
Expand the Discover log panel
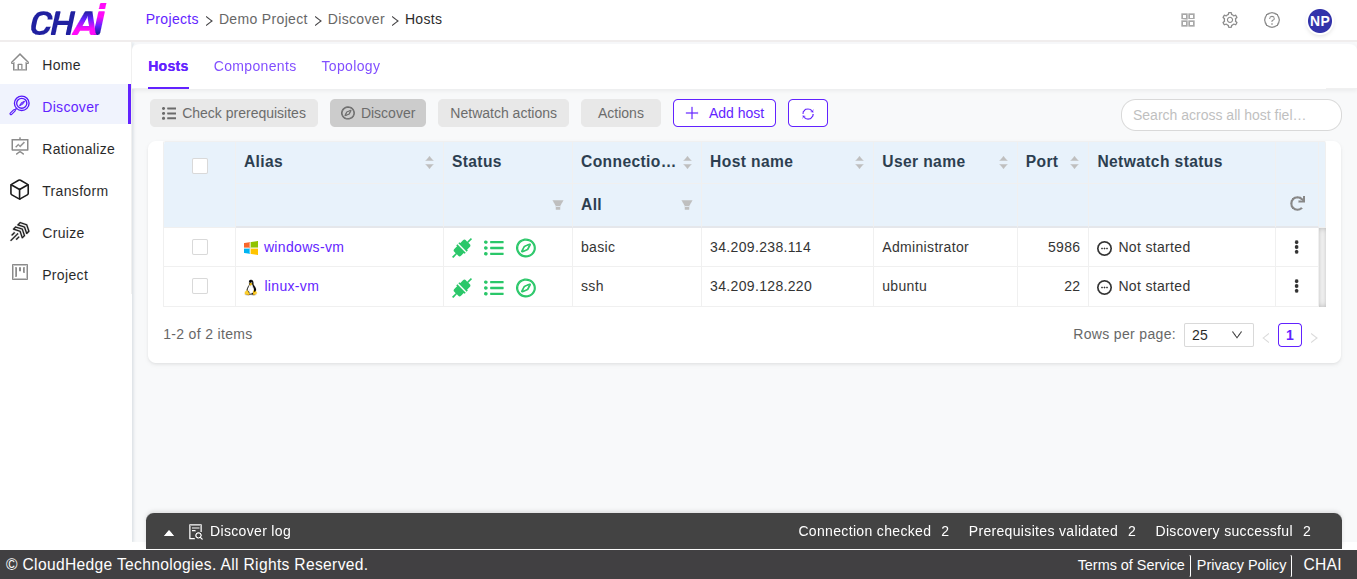coord(169,532)
